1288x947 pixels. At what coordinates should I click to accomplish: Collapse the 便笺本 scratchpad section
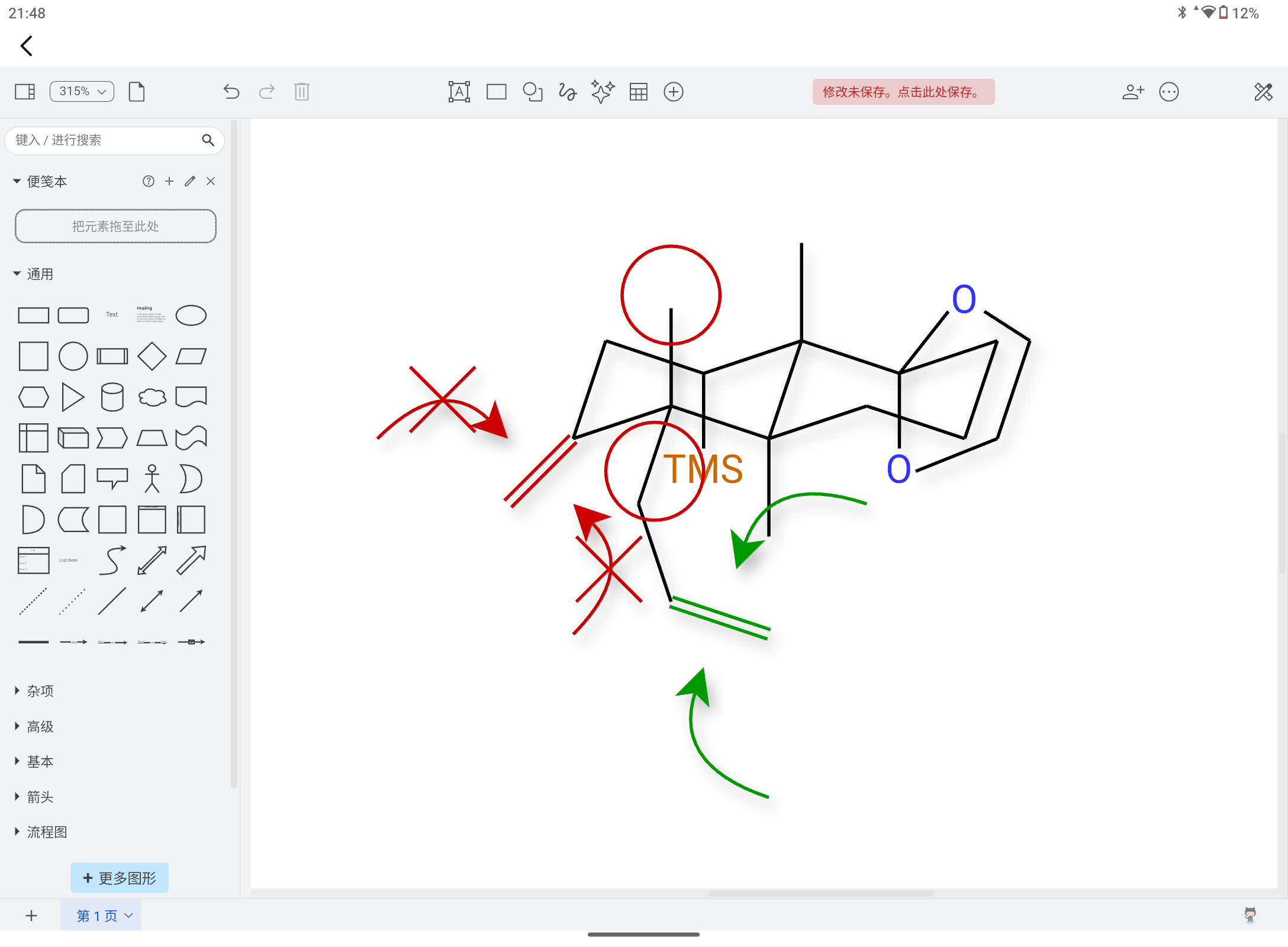pos(40,181)
